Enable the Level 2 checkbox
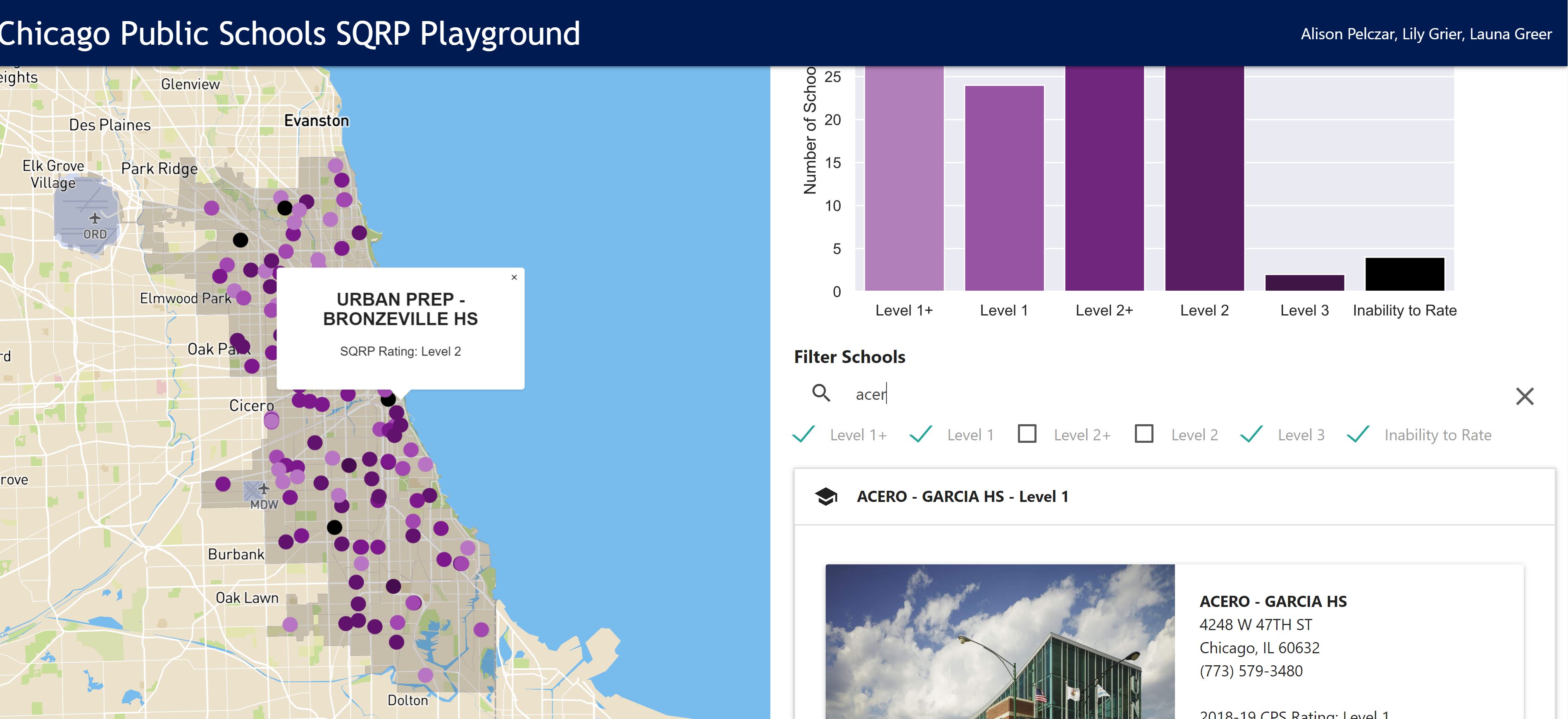 pyautogui.click(x=1144, y=434)
